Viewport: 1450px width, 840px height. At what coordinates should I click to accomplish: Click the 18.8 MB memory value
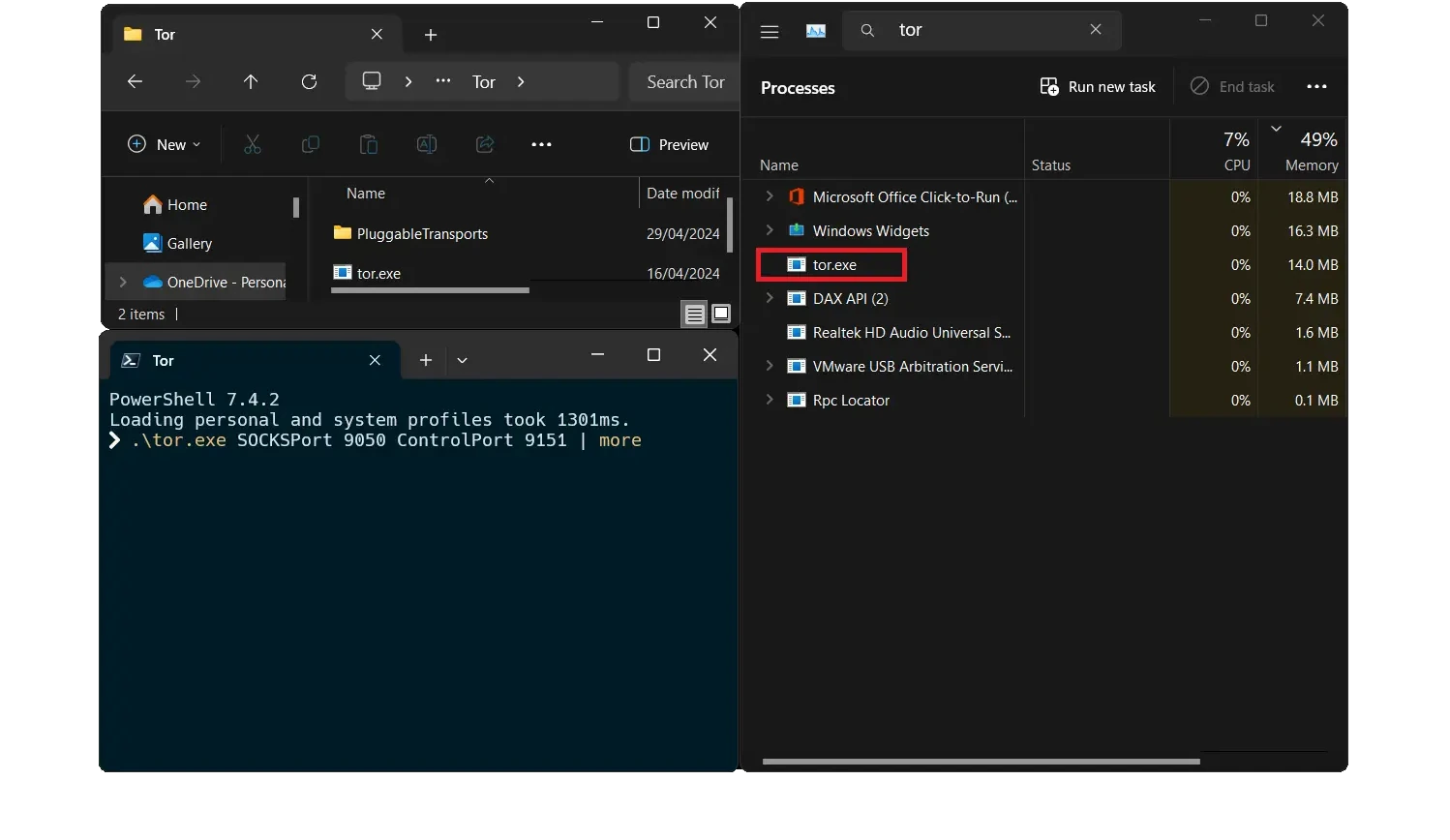pyautogui.click(x=1313, y=196)
